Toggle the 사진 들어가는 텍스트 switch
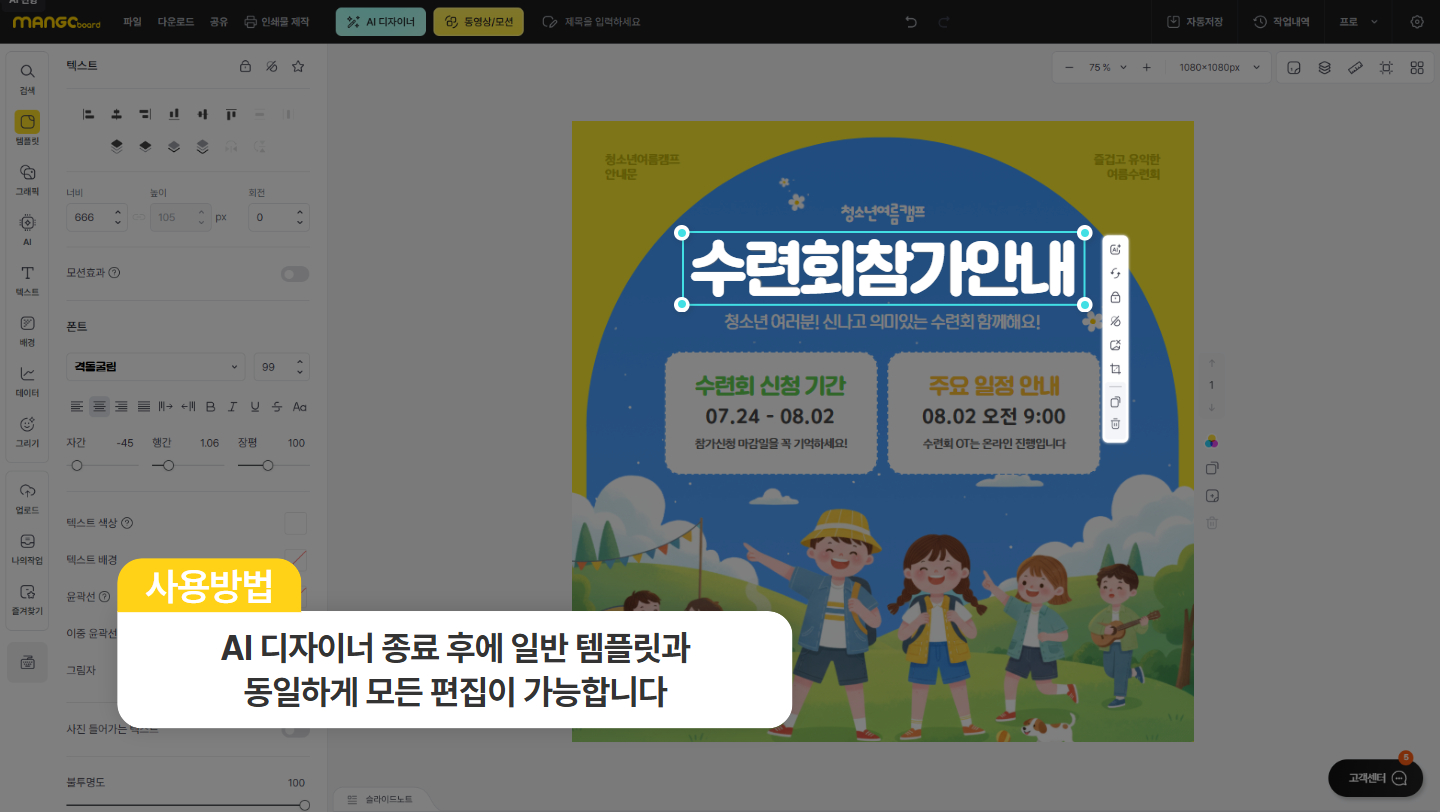The height and width of the screenshot is (812, 1440). [x=294, y=730]
